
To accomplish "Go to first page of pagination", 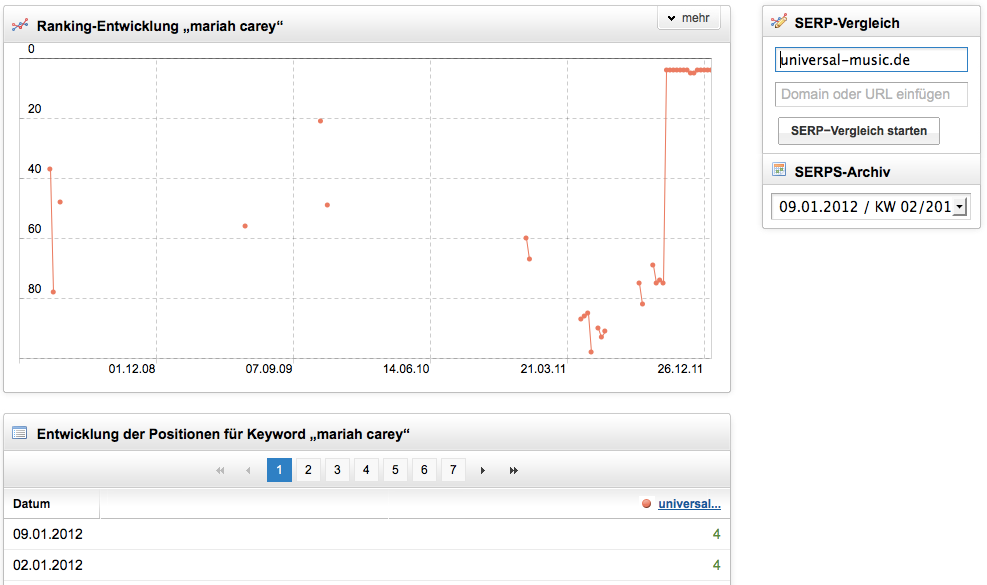I will [x=220, y=470].
